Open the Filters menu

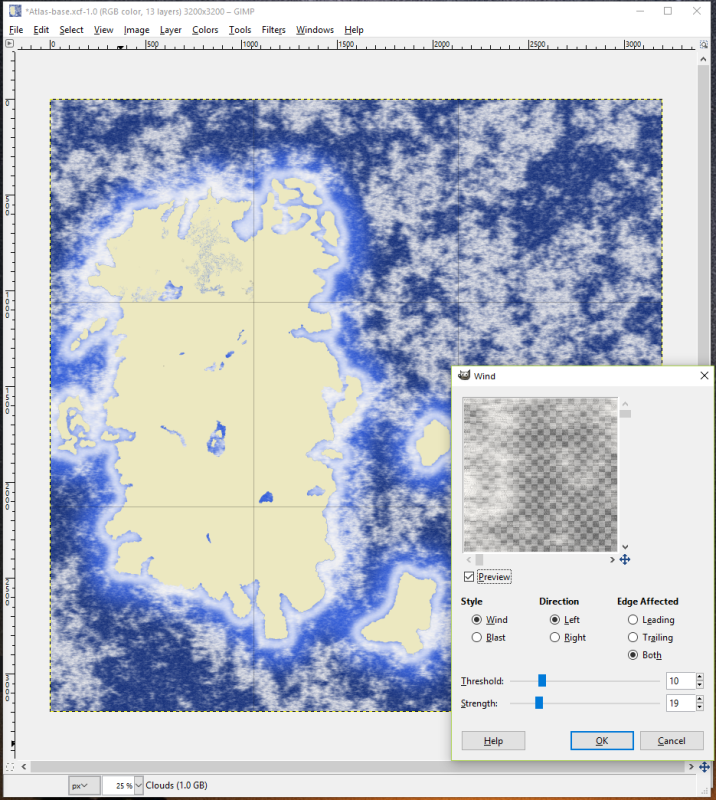click(x=274, y=30)
